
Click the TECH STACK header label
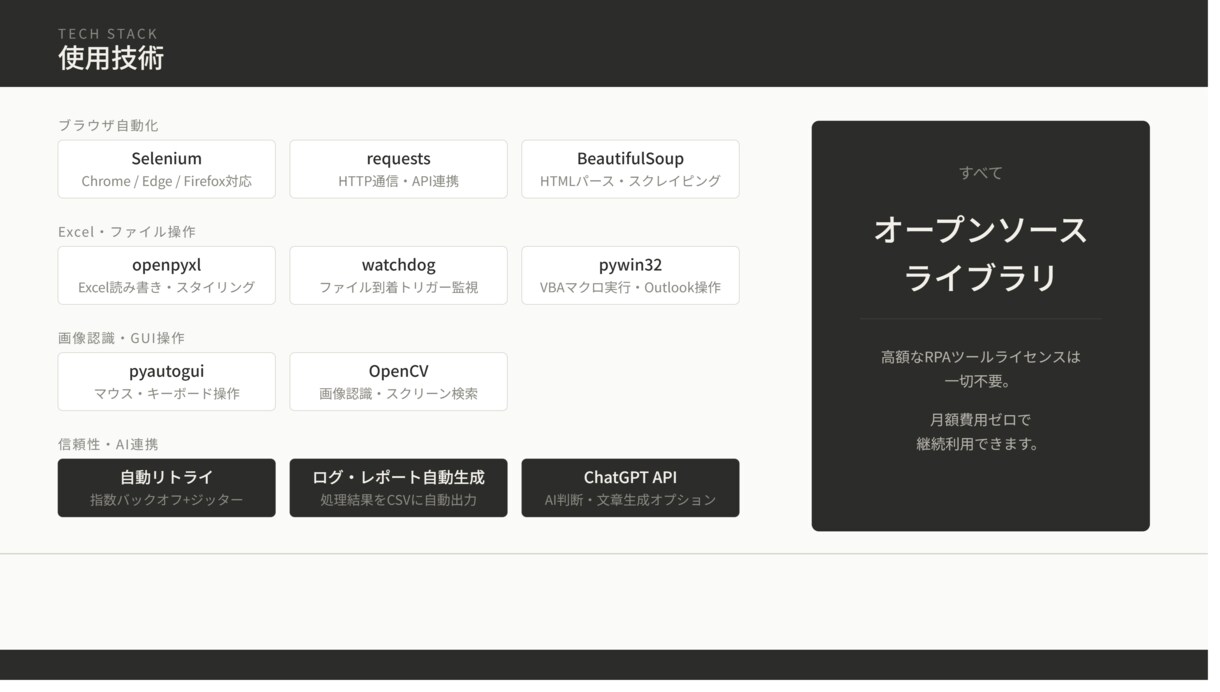109,34
